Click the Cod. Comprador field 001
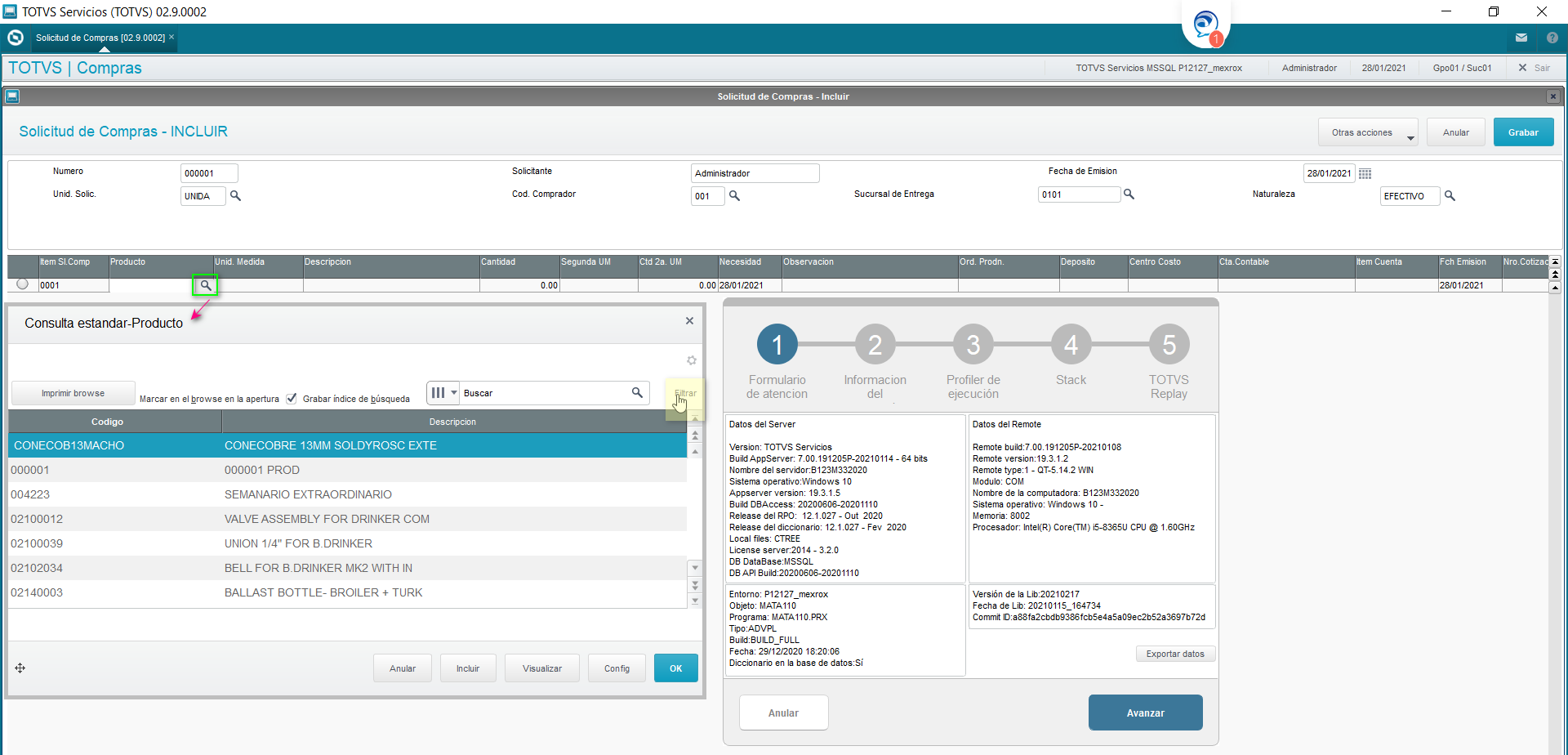1568x755 pixels. pyautogui.click(x=707, y=196)
